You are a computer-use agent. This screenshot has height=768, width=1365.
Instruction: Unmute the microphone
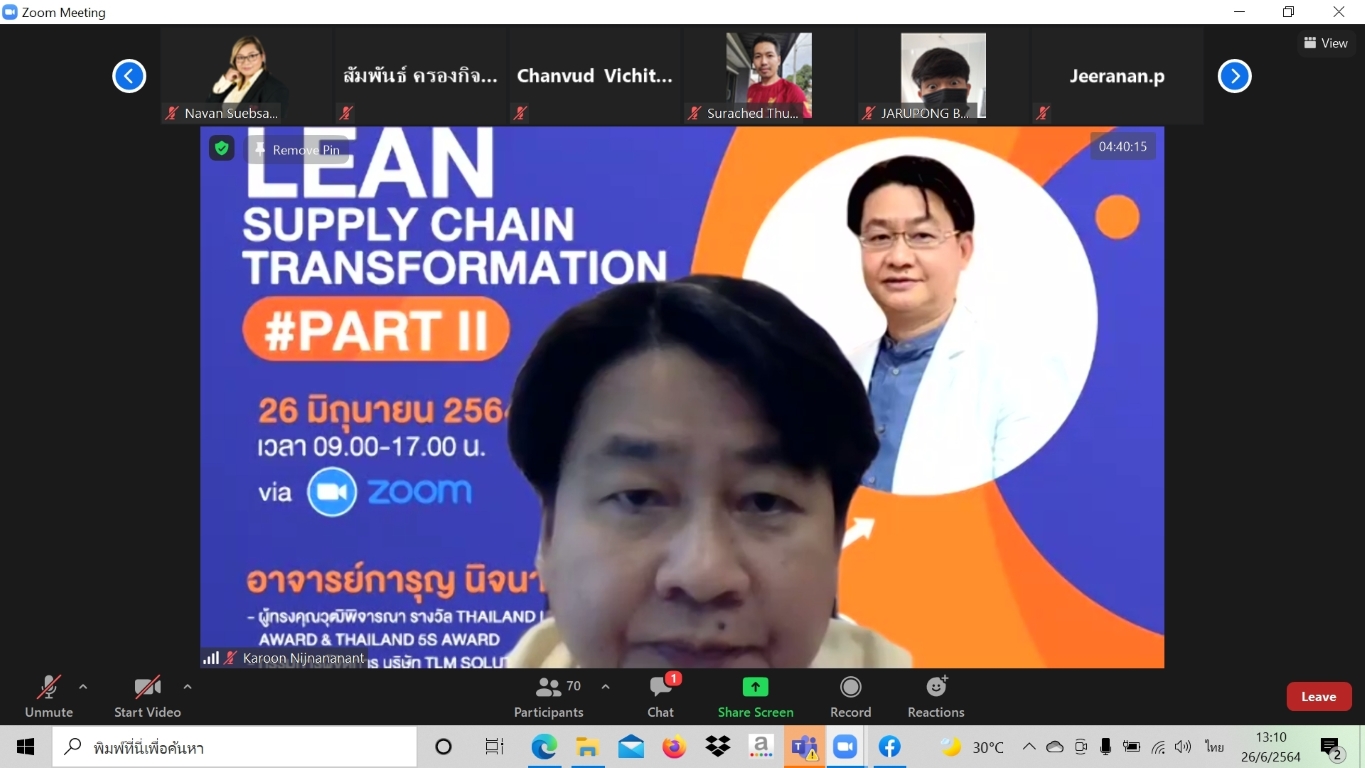(49, 697)
